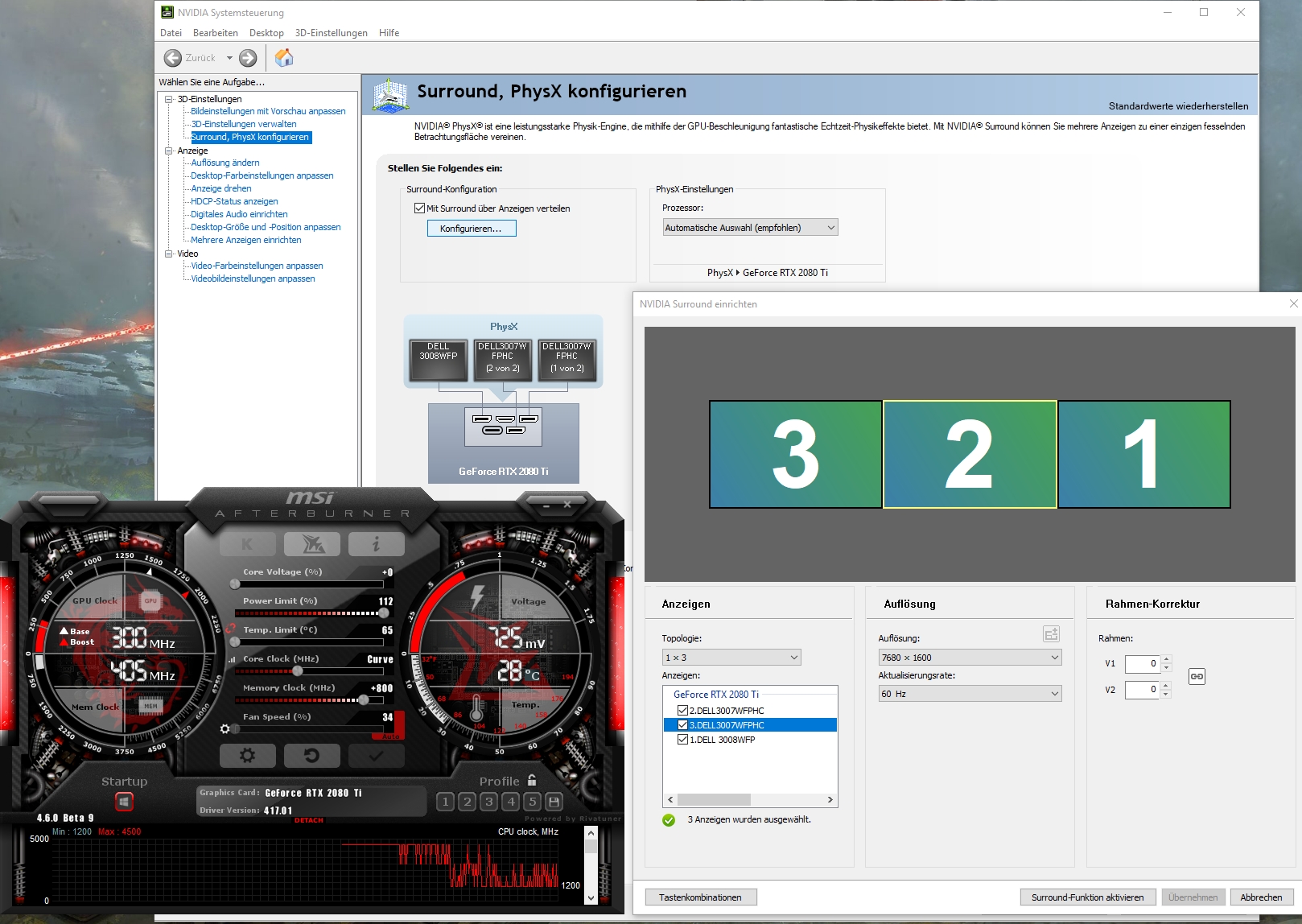
Task: Open the 3D-Einstellungen menu
Action: pos(331,33)
